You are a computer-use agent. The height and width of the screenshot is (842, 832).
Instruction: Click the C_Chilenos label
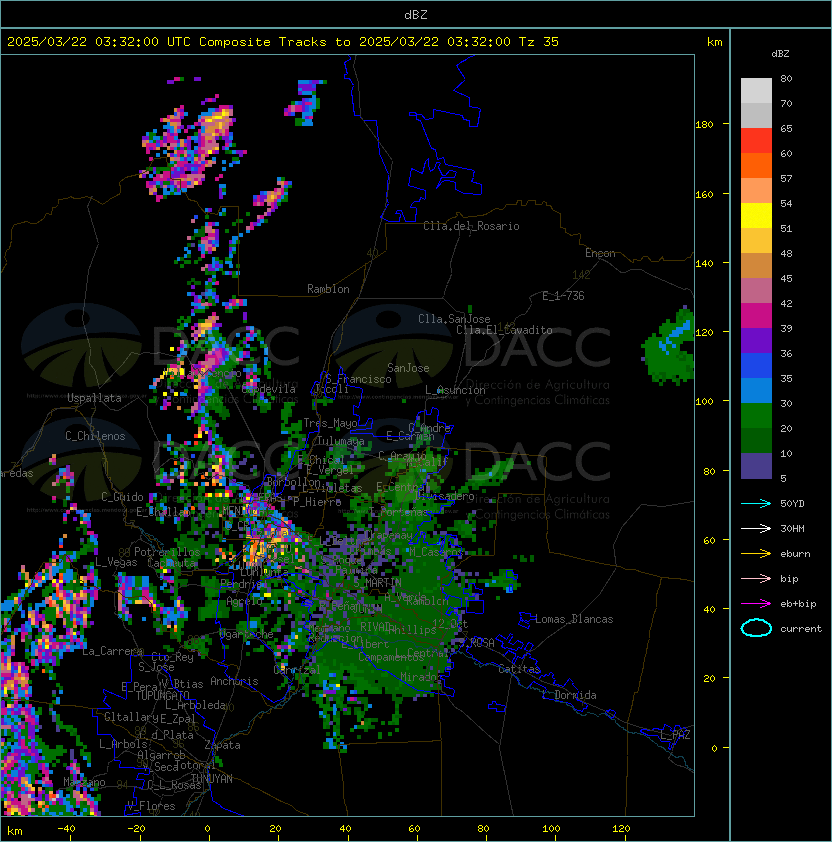coord(95,436)
